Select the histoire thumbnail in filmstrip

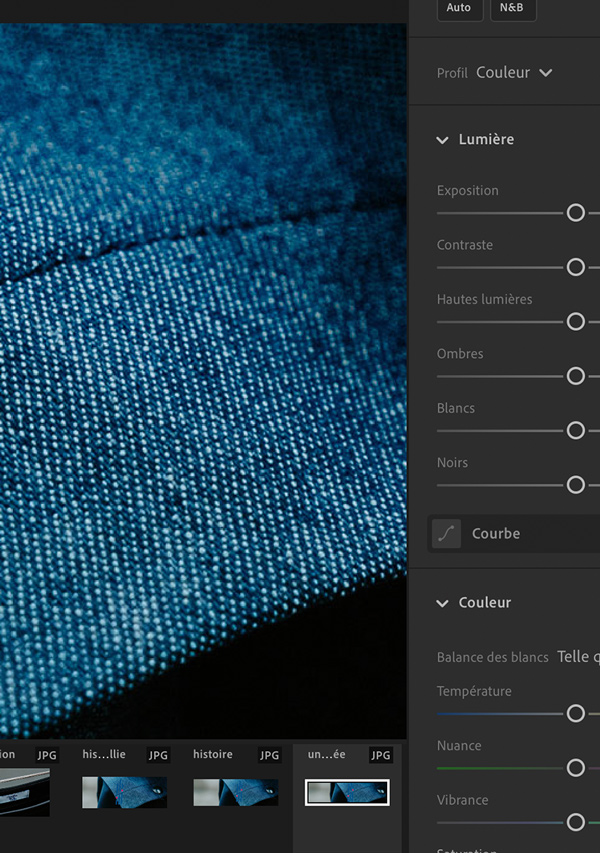(236, 792)
